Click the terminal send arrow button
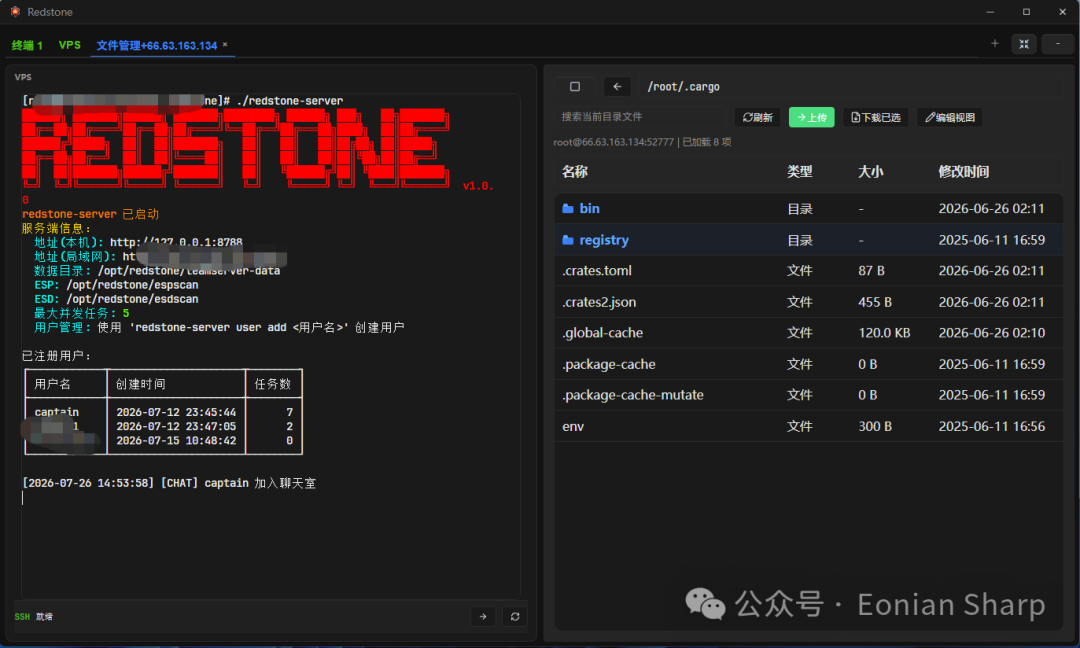The height and width of the screenshot is (648, 1080). coord(483,616)
